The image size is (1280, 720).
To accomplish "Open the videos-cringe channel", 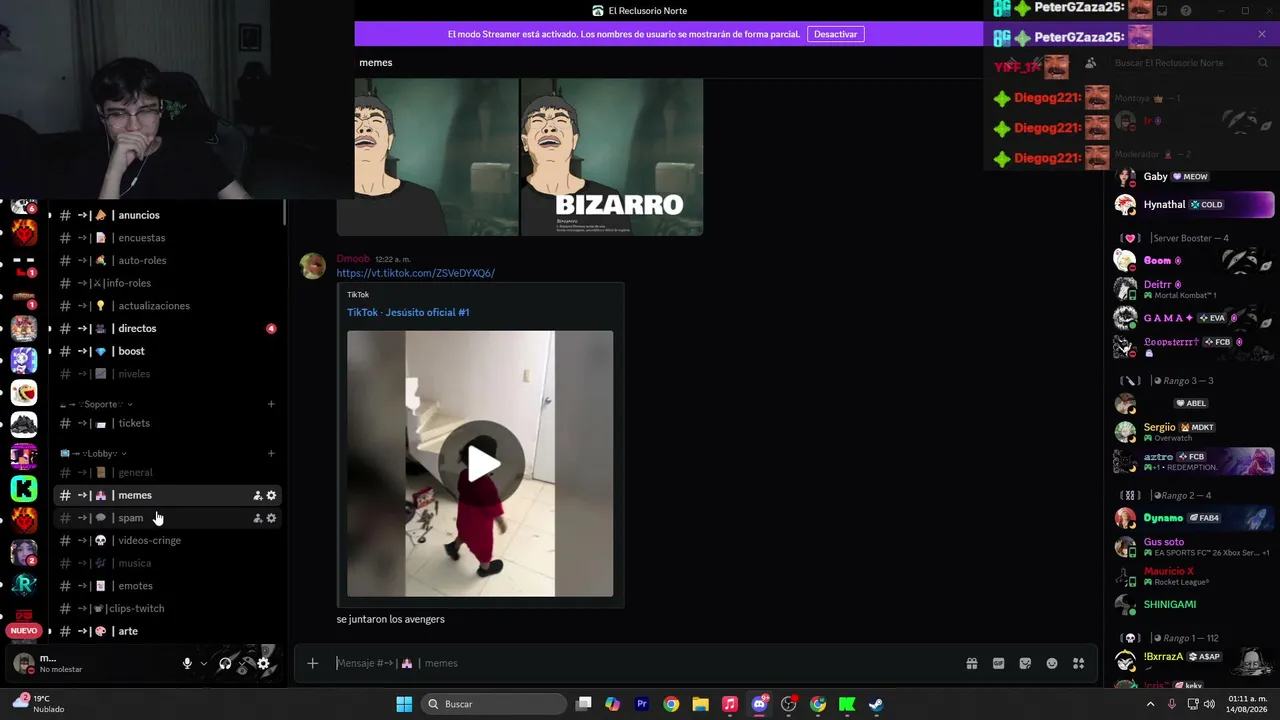I will 167,540.
